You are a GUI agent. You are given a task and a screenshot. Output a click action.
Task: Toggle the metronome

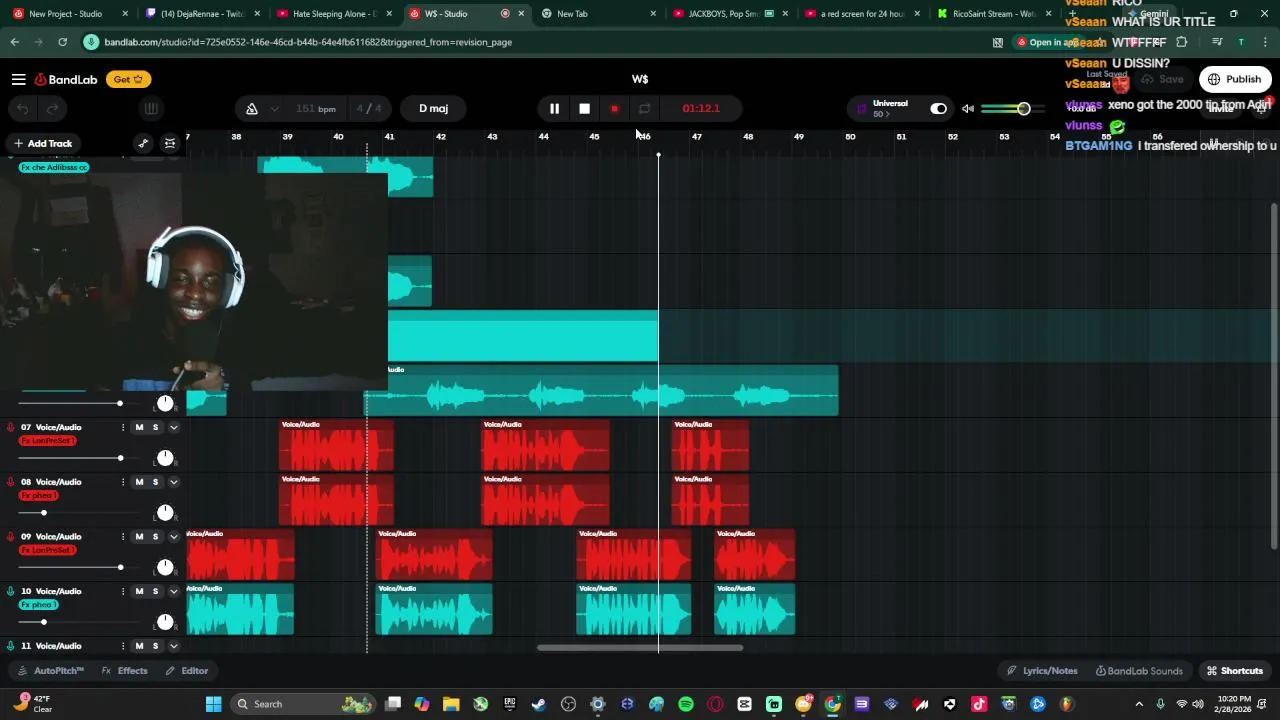[x=252, y=108]
